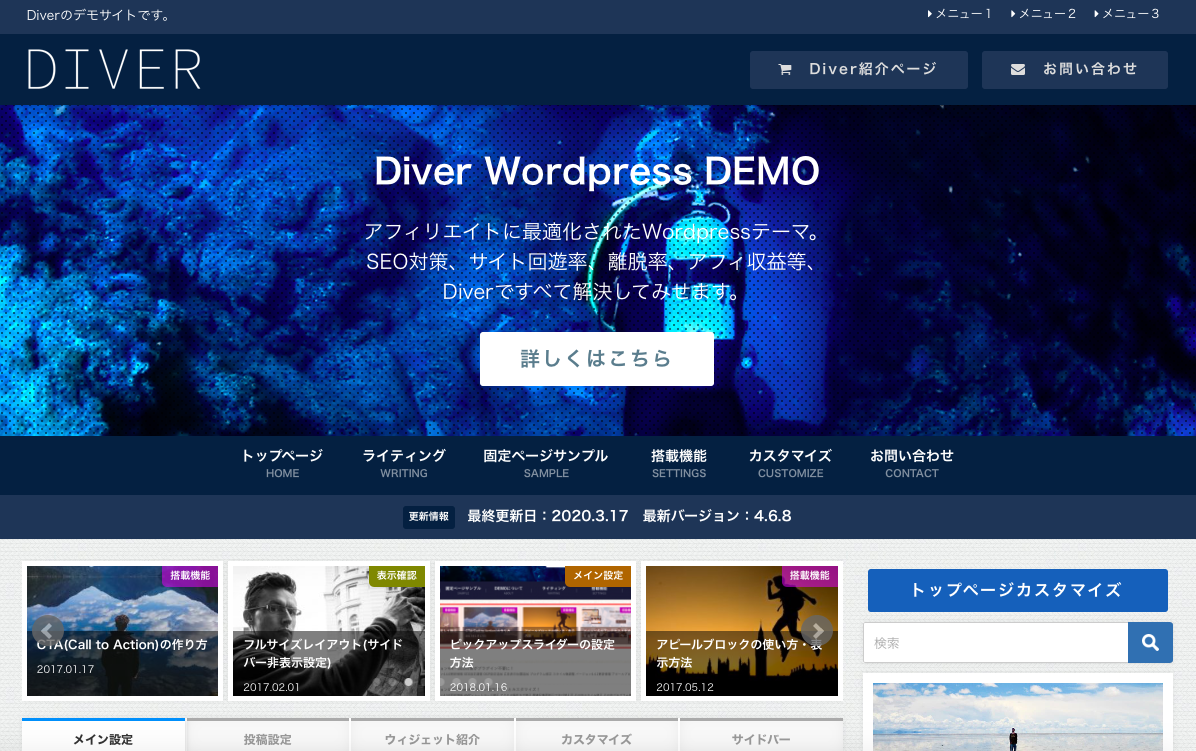
Task: Open the ライティング WRITING menu item
Action: click(404, 464)
